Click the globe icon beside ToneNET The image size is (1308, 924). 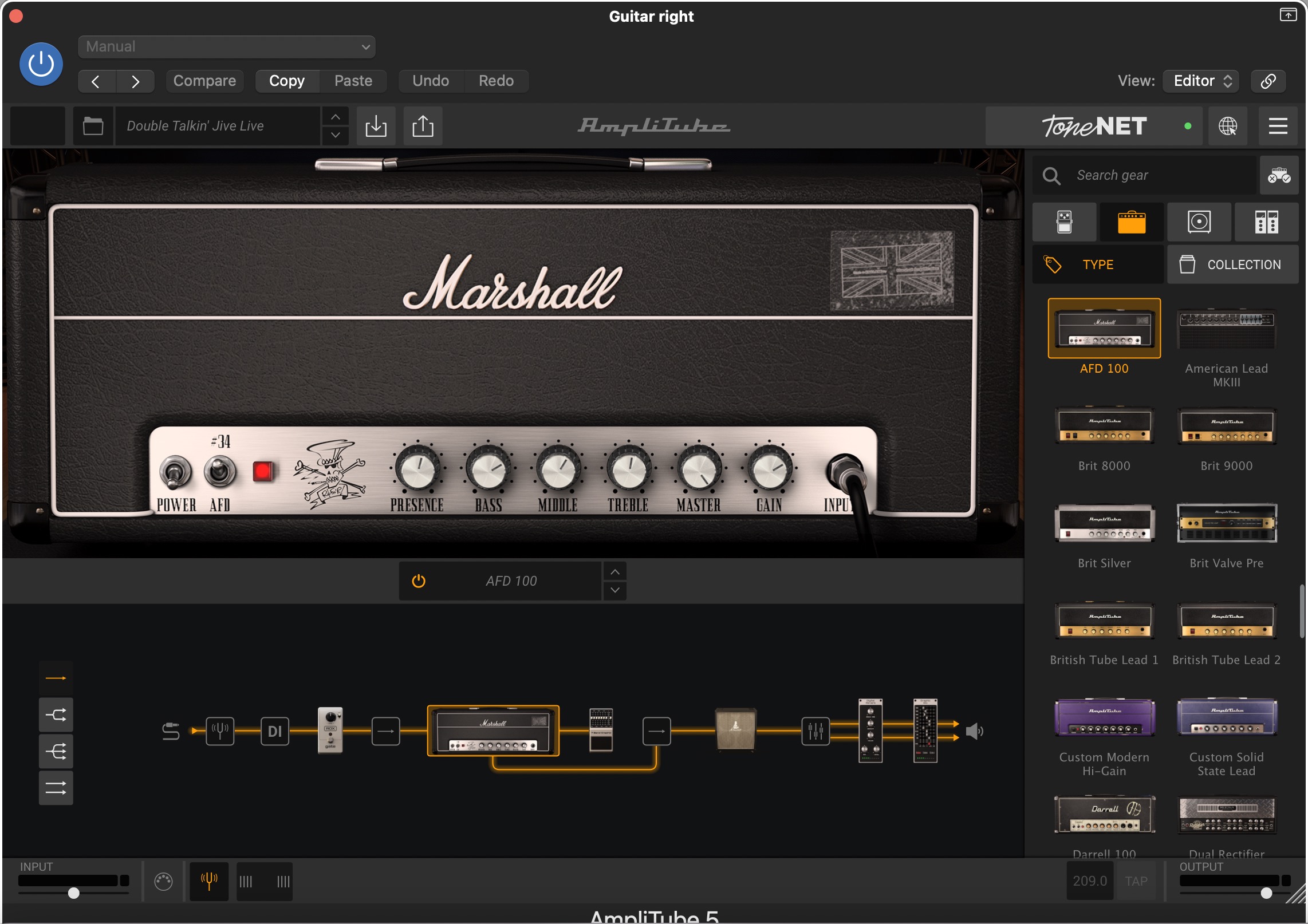pyautogui.click(x=1227, y=126)
